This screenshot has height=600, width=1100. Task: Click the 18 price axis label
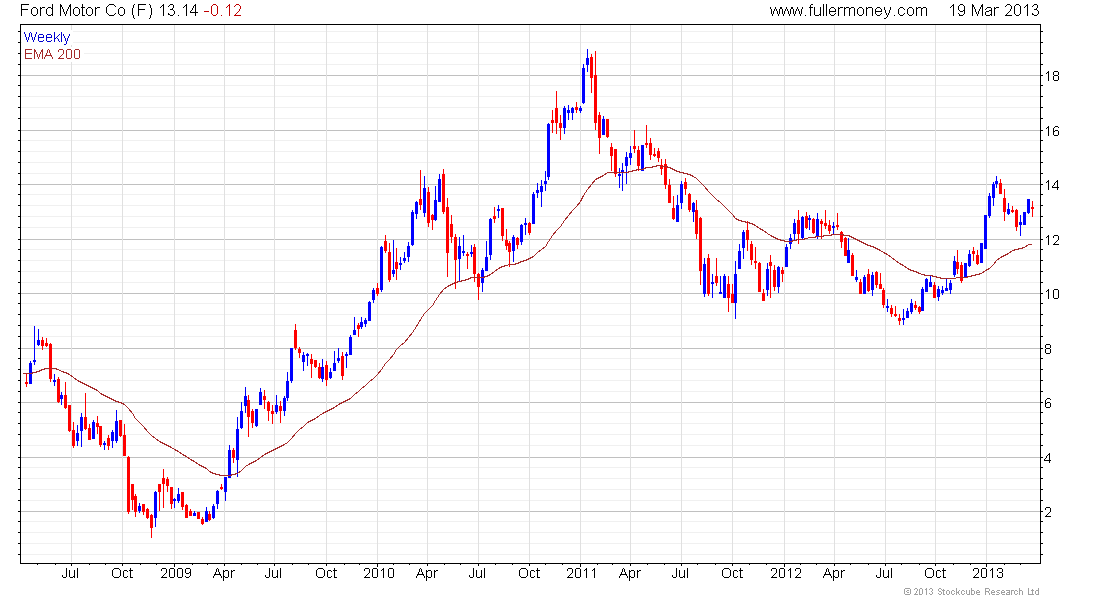click(x=1052, y=76)
